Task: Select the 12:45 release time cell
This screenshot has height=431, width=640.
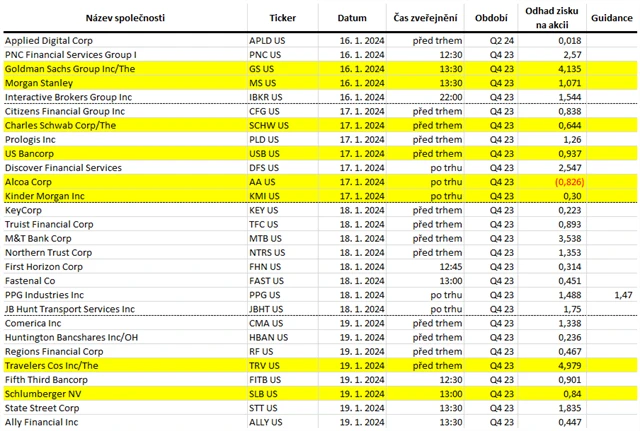Action: point(450,267)
